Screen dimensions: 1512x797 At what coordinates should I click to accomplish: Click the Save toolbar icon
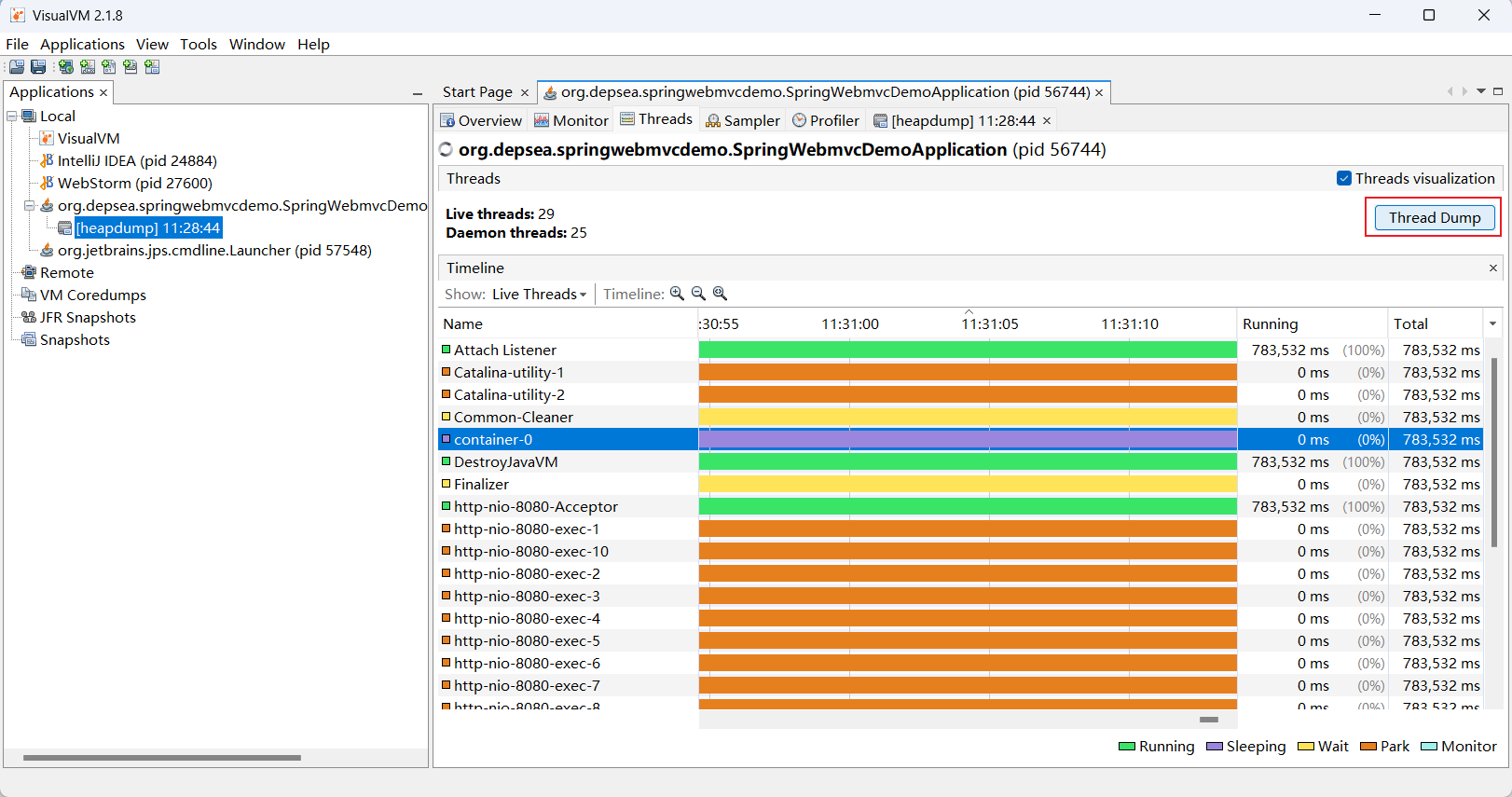point(38,67)
